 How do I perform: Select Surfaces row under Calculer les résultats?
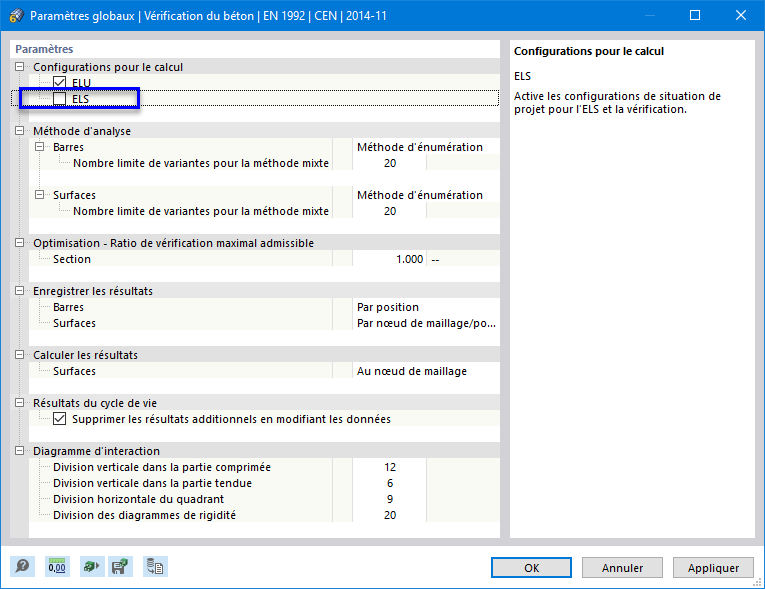pos(74,371)
